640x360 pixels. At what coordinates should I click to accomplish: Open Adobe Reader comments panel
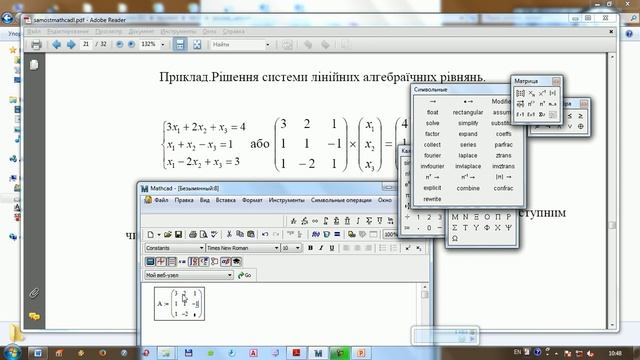[x=34, y=316]
